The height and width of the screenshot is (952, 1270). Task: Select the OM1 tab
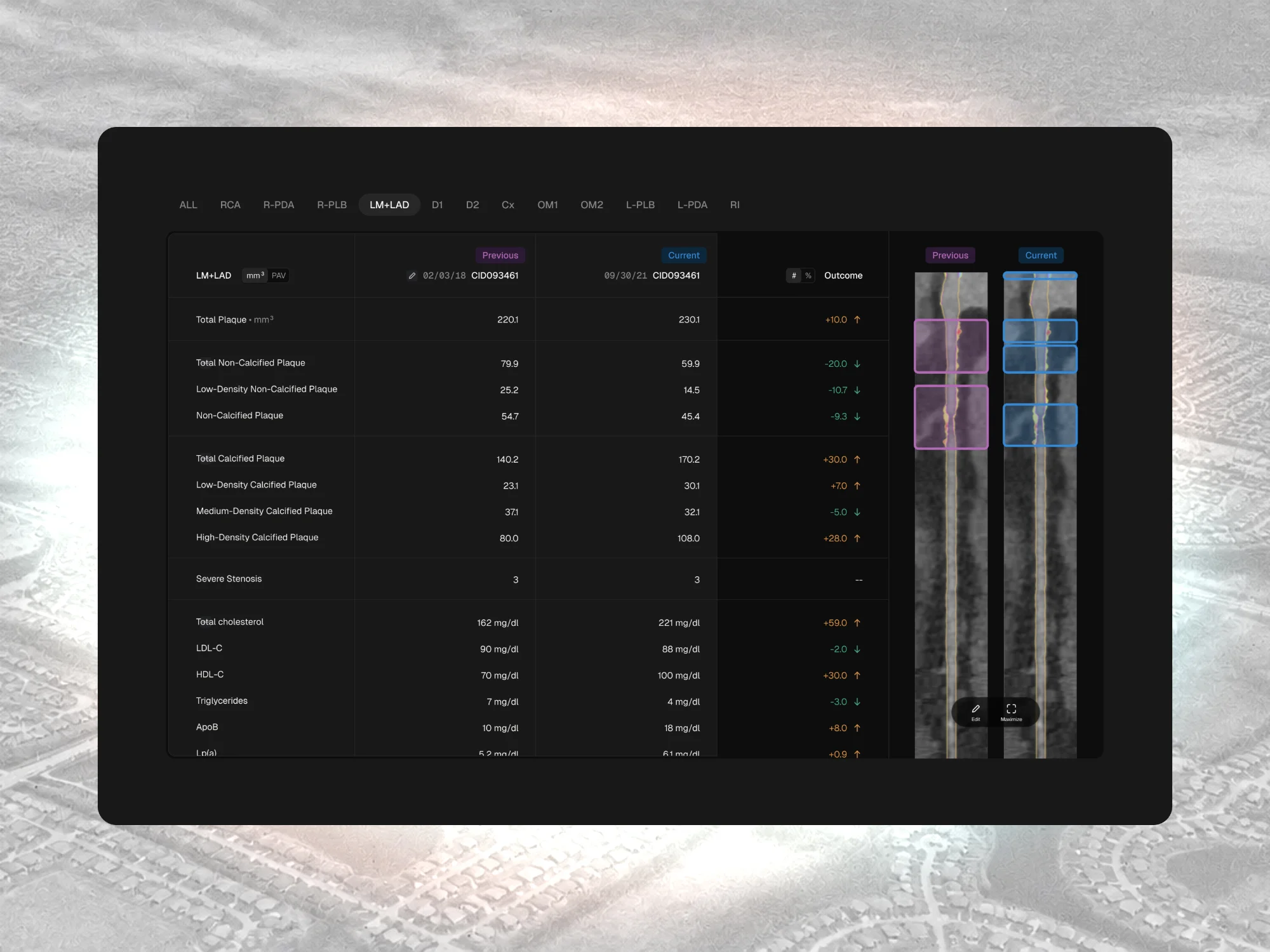[x=548, y=205]
